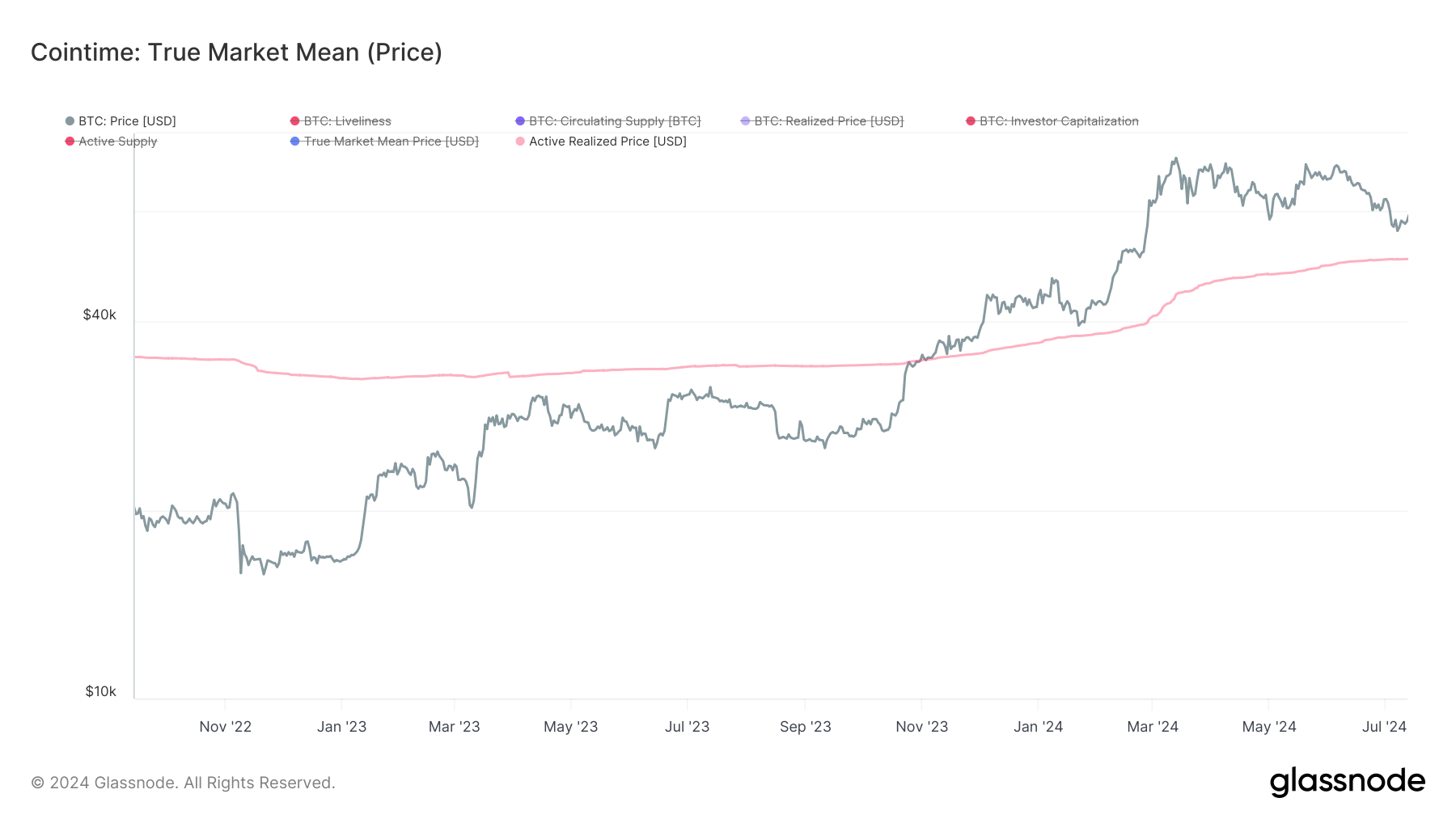Click the Nov '22 x-axis label
1456x819 pixels.
[226, 727]
